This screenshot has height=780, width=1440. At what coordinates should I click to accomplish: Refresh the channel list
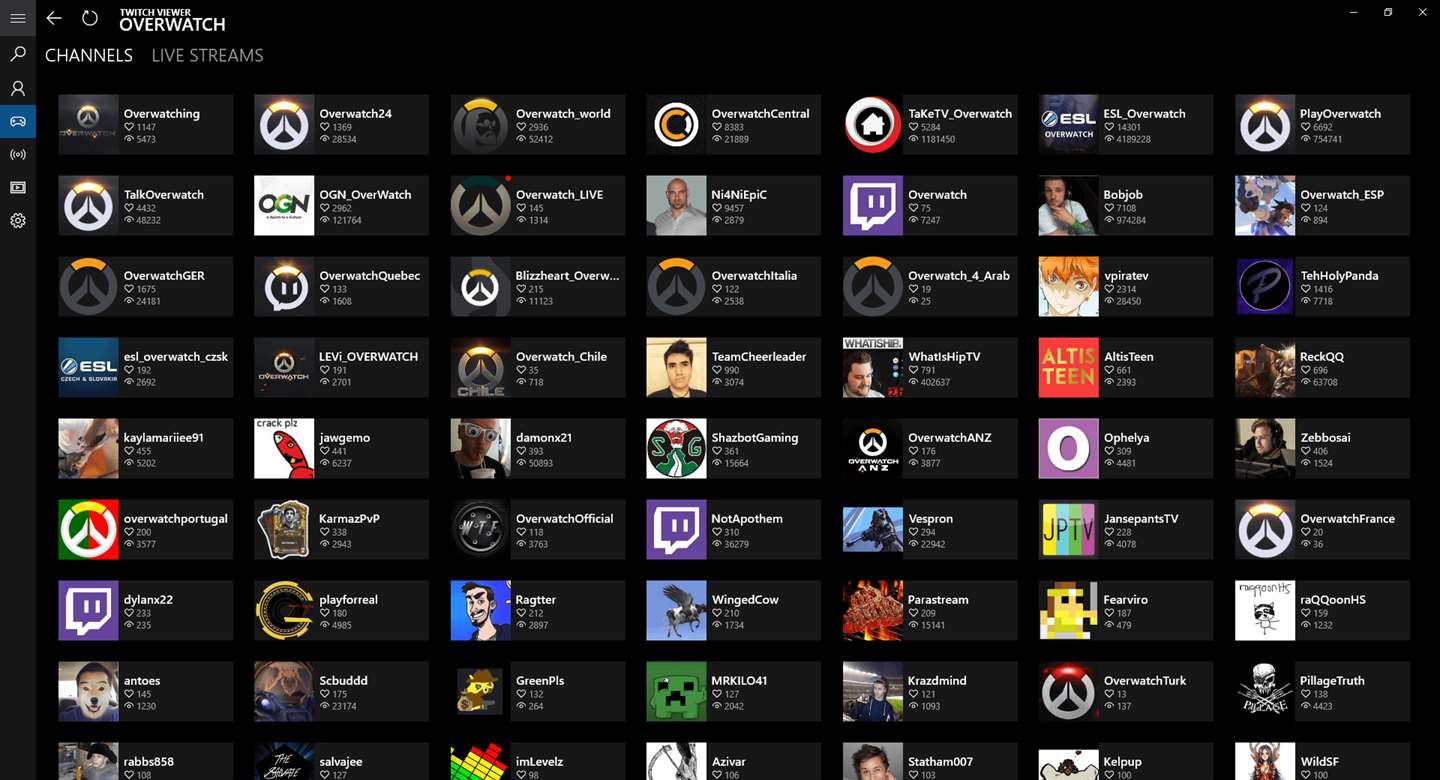point(90,18)
